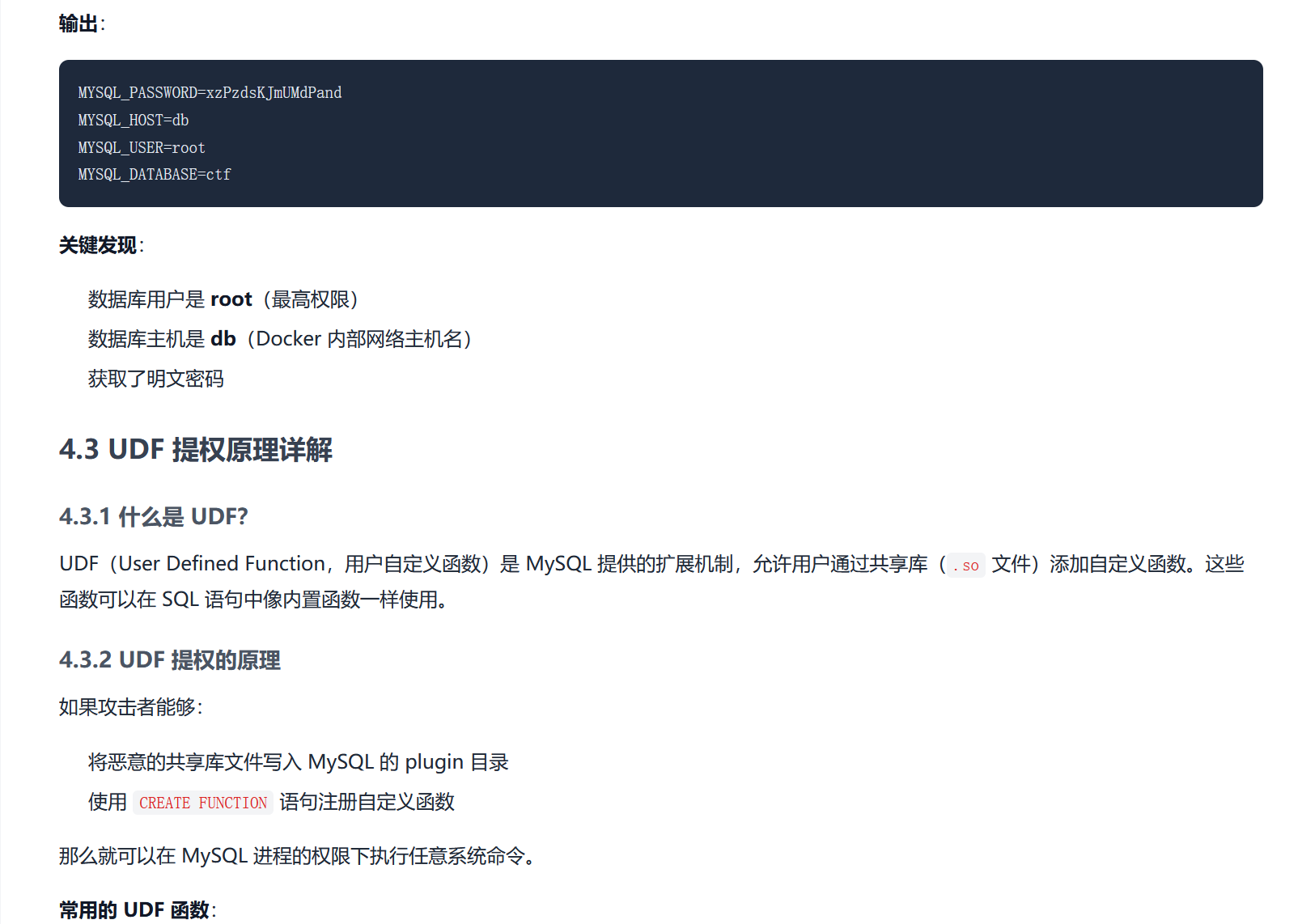Click the 获取了明文密码 bullet
The width and height of the screenshot is (1315, 924).
tap(156, 379)
